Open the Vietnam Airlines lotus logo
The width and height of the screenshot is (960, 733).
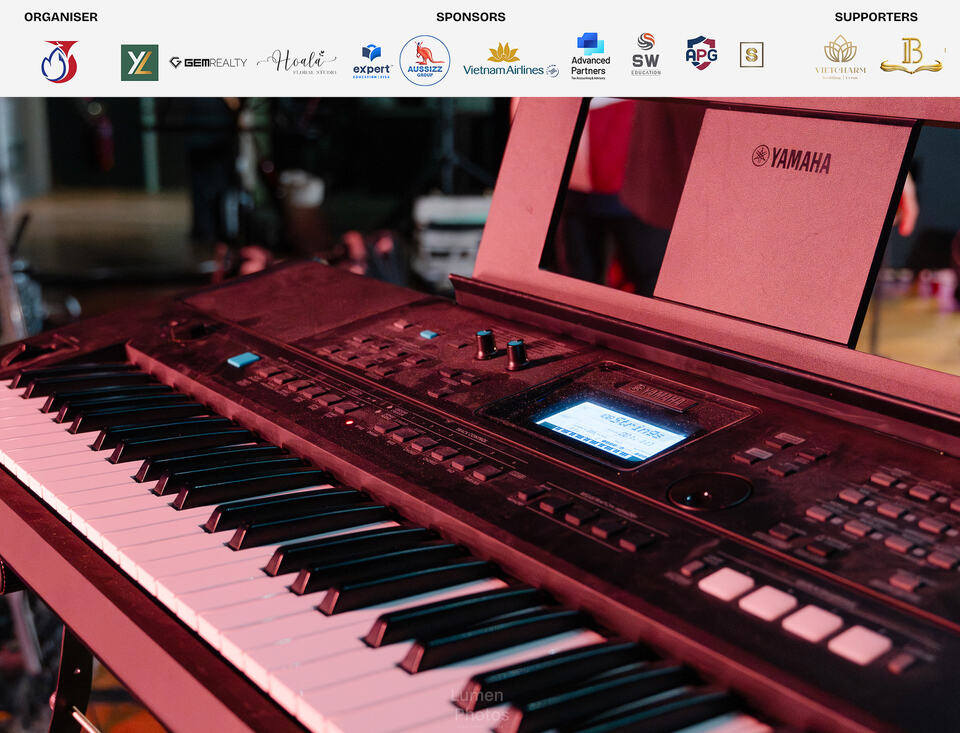pos(511,60)
